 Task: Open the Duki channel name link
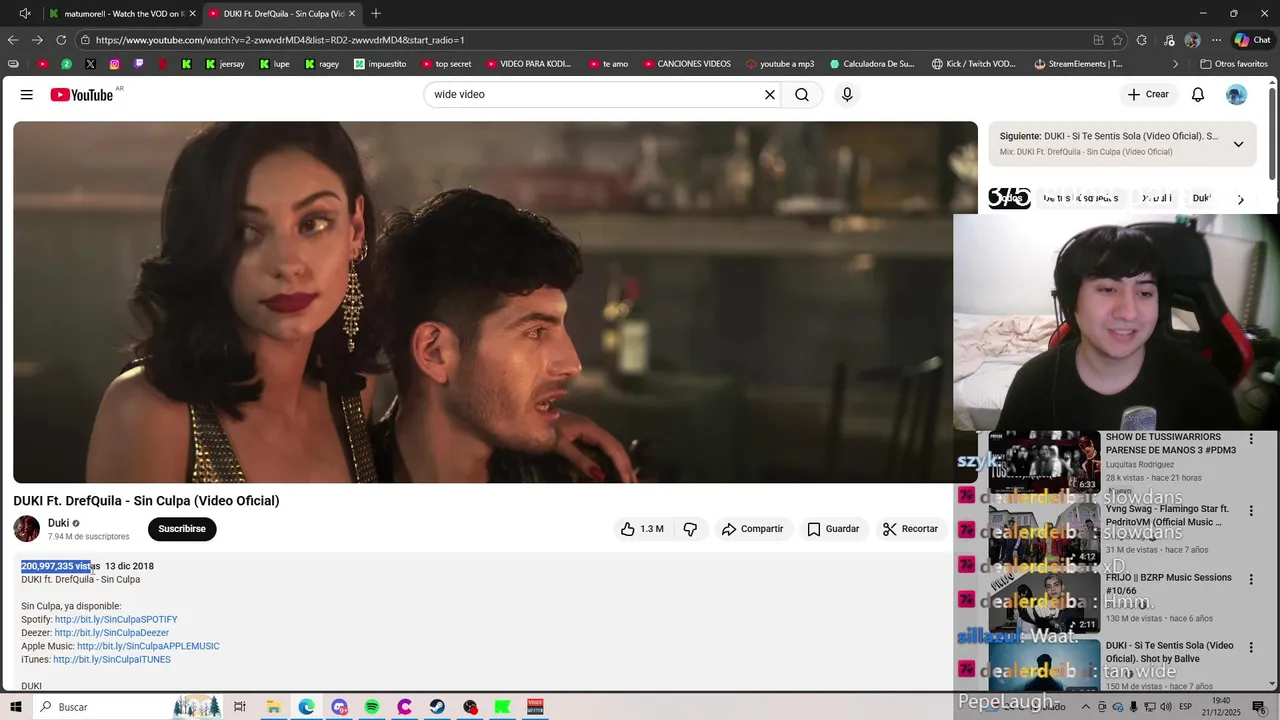coord(58,523)
